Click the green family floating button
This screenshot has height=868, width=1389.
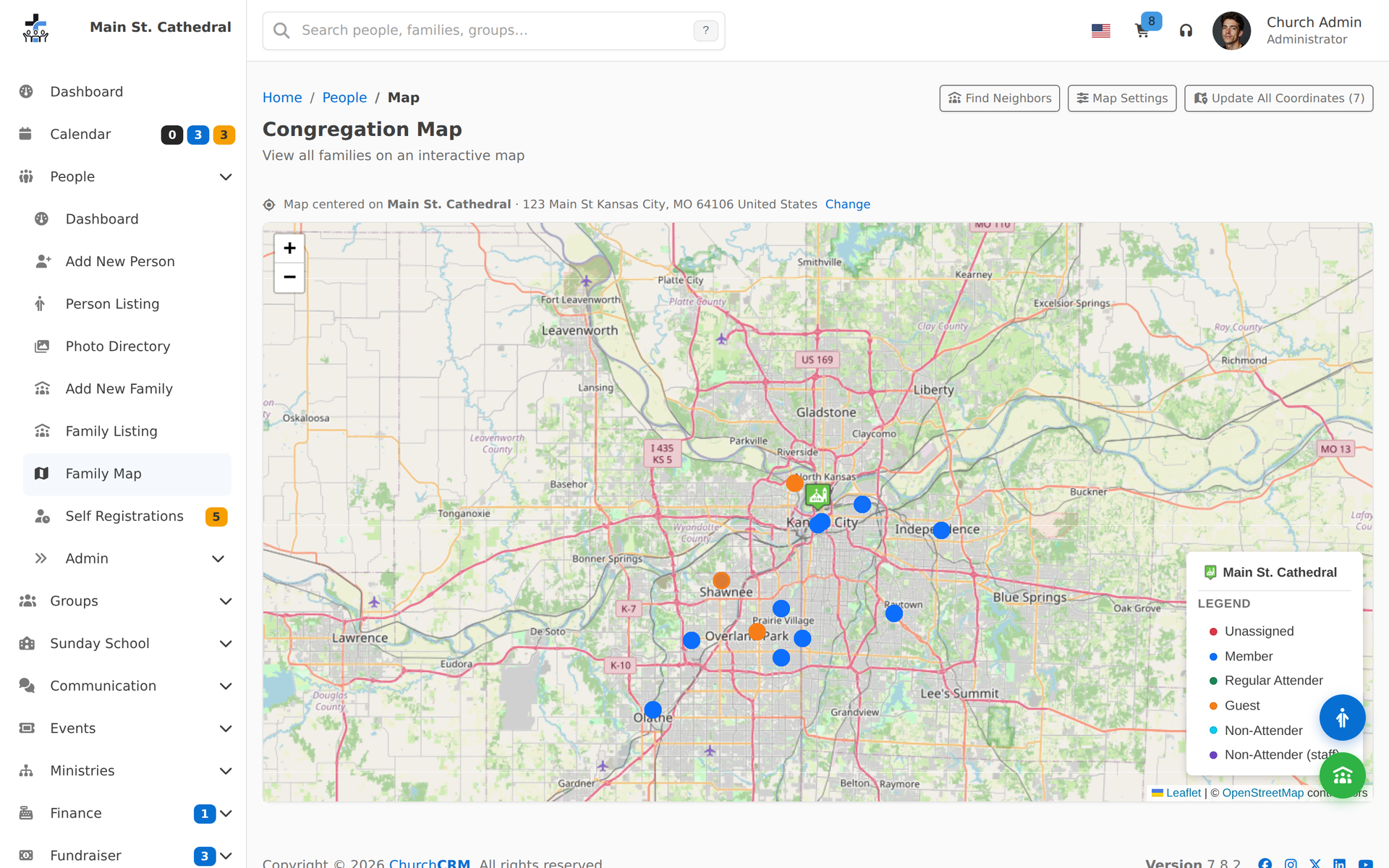click(1342, 775)
